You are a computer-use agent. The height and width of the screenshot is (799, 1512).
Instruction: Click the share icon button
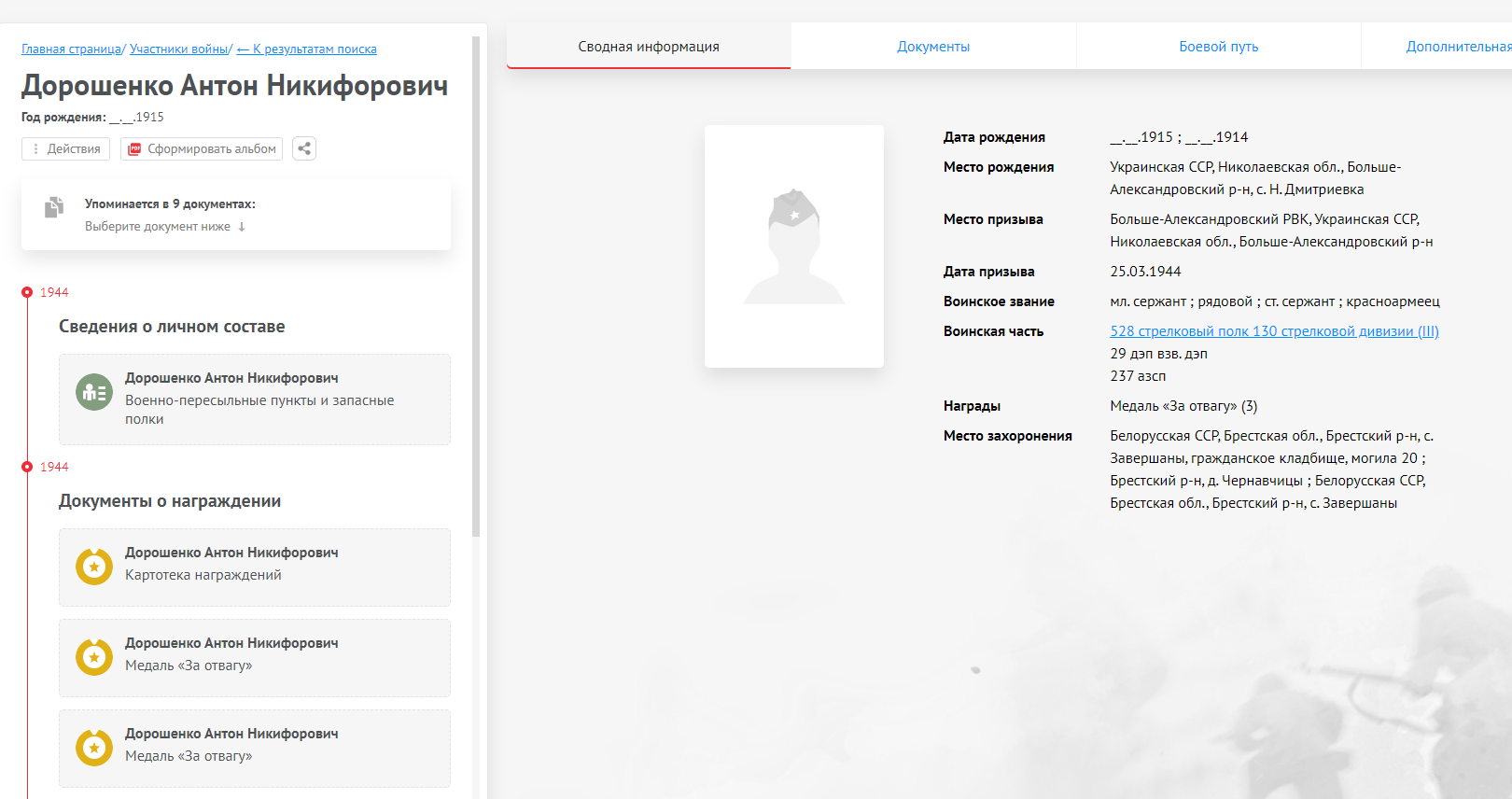coord(304,148)
